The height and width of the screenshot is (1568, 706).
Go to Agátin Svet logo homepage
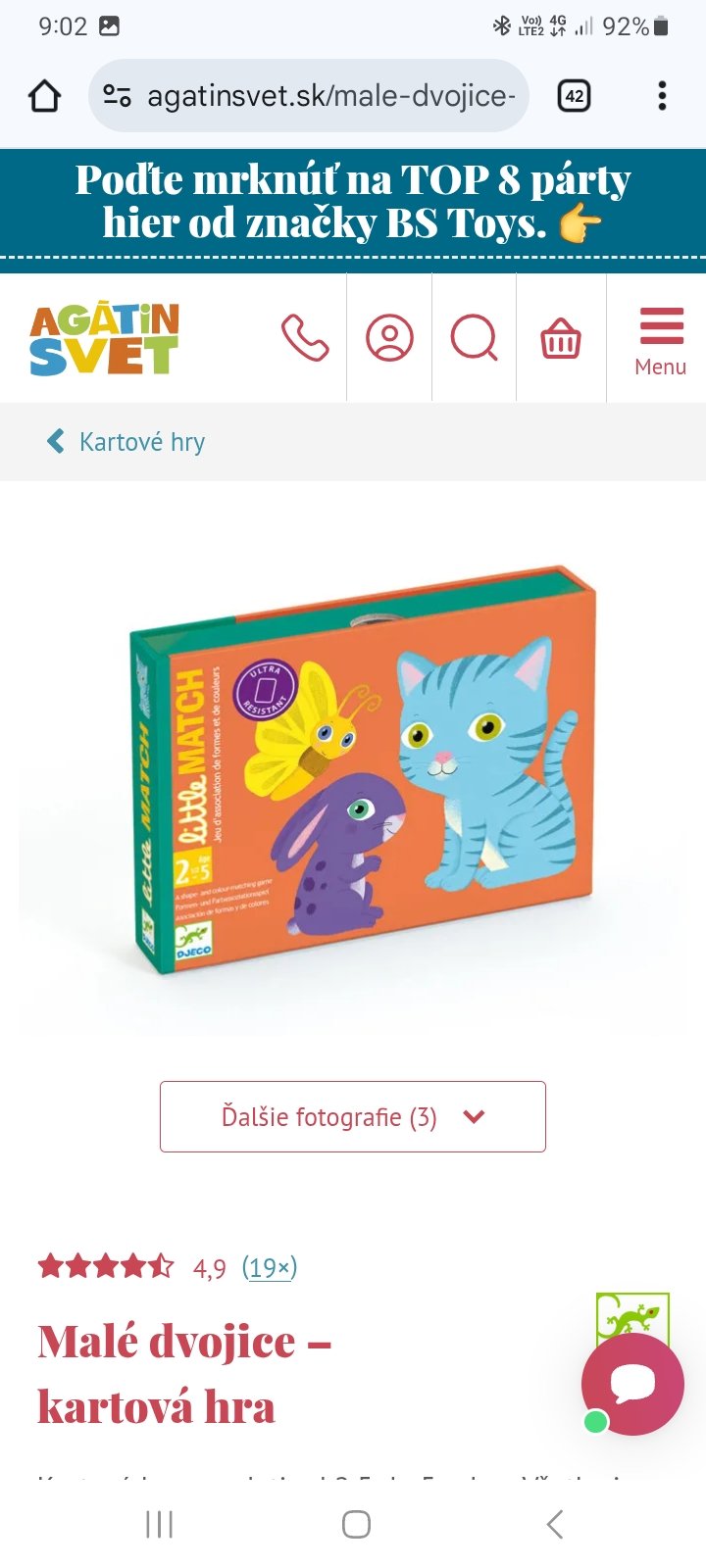(x=105, y=339)
